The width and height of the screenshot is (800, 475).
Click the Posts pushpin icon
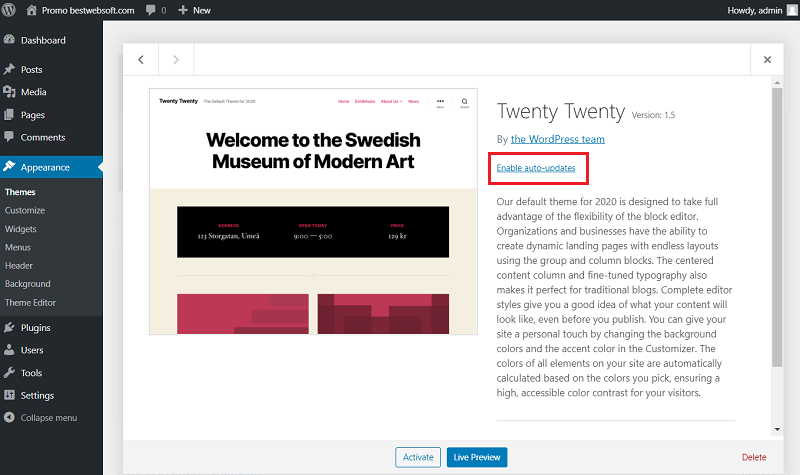coord(9,69)
